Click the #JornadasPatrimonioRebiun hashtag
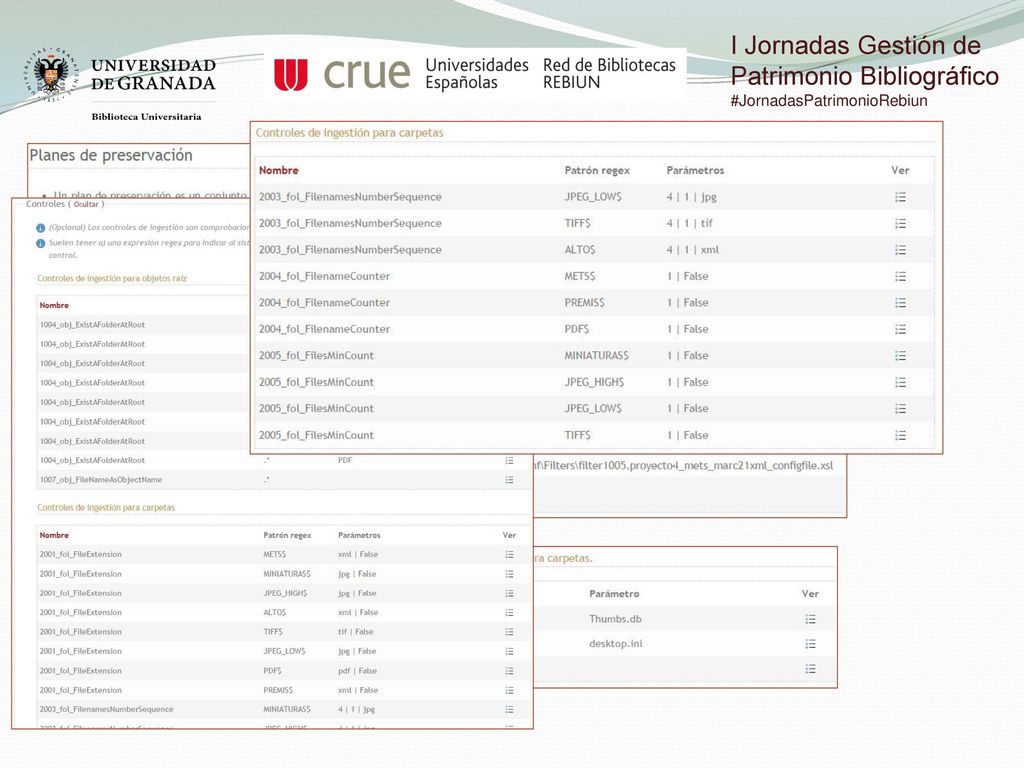 pyautogui.click(x=829, y=101)
